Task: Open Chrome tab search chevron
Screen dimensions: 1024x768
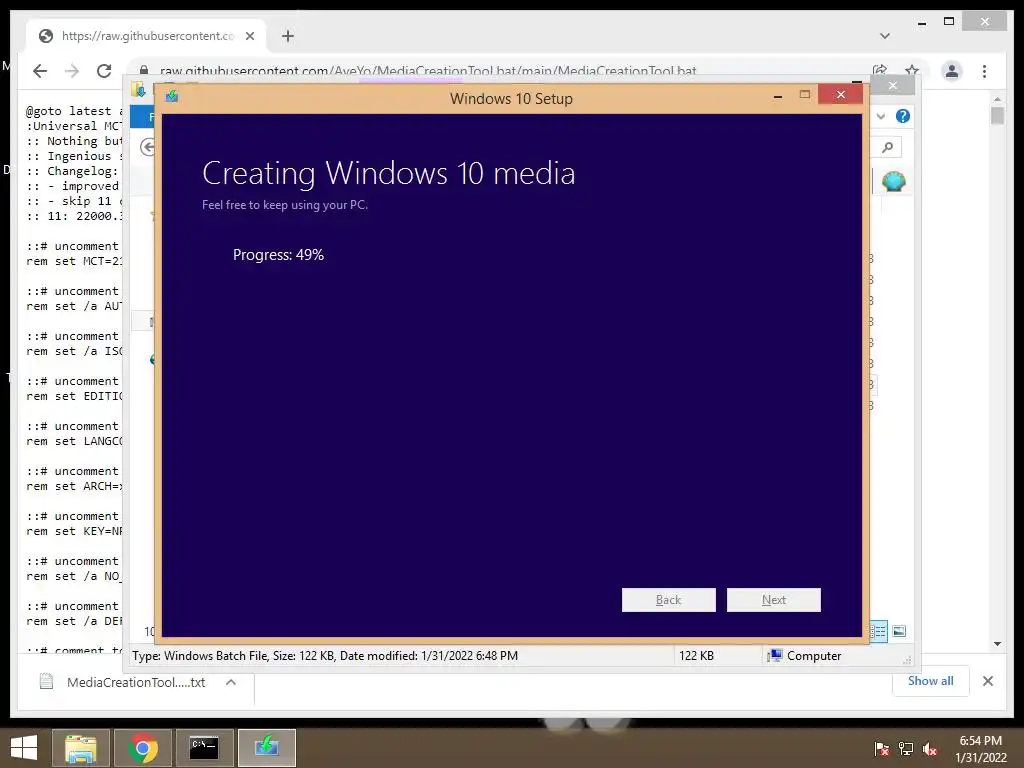Action: click(x=885, y=36)
